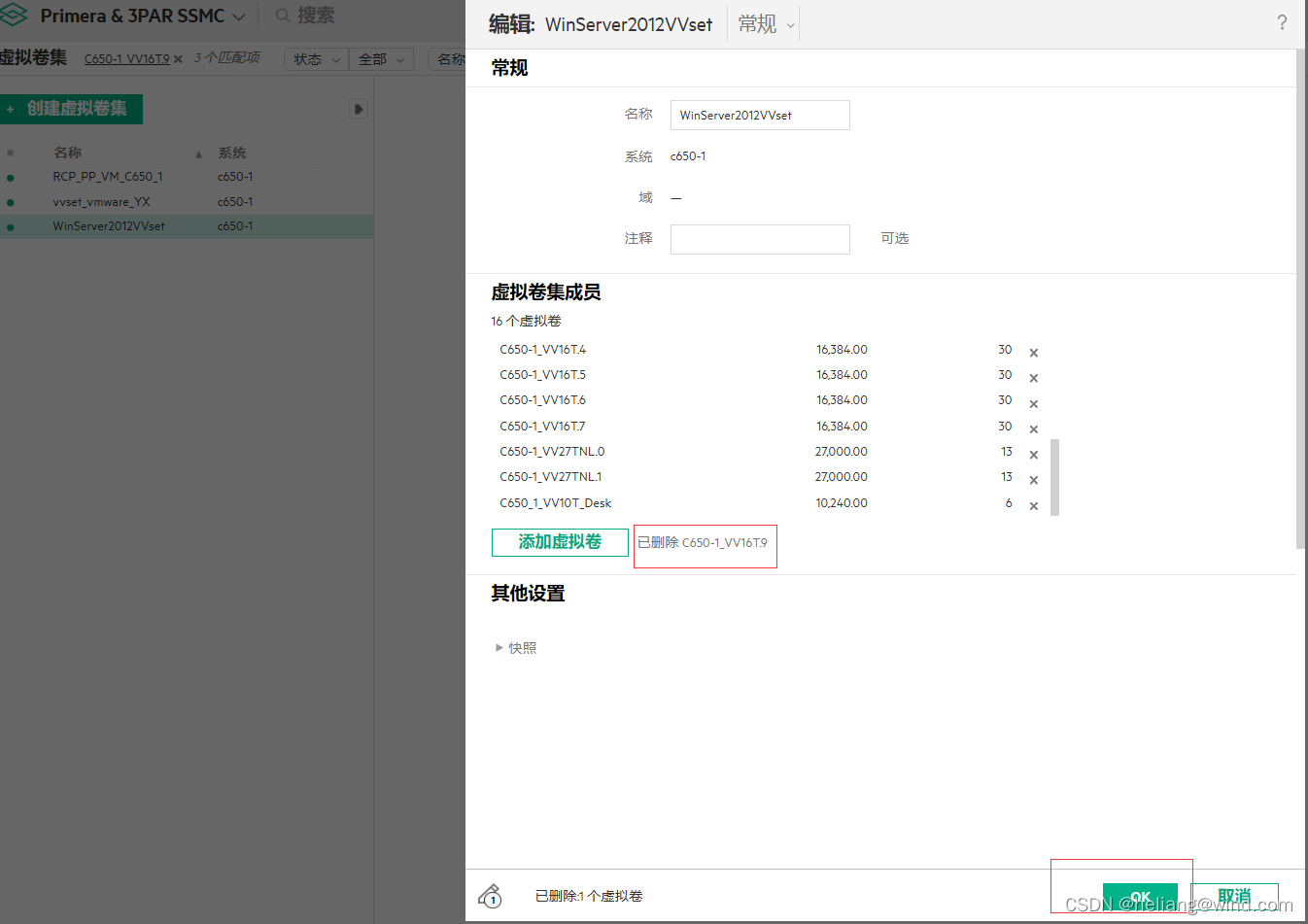The height and width of the screenshot is (924, 1308).
Task: Sort by the 系统 column header
Action: coord(232,153)
